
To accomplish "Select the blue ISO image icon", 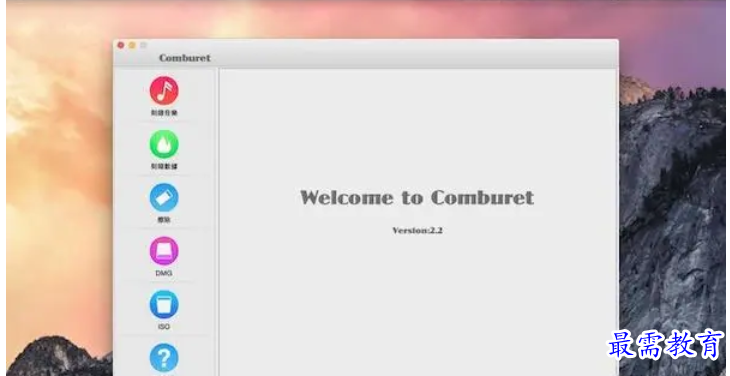I will [164, 305].
